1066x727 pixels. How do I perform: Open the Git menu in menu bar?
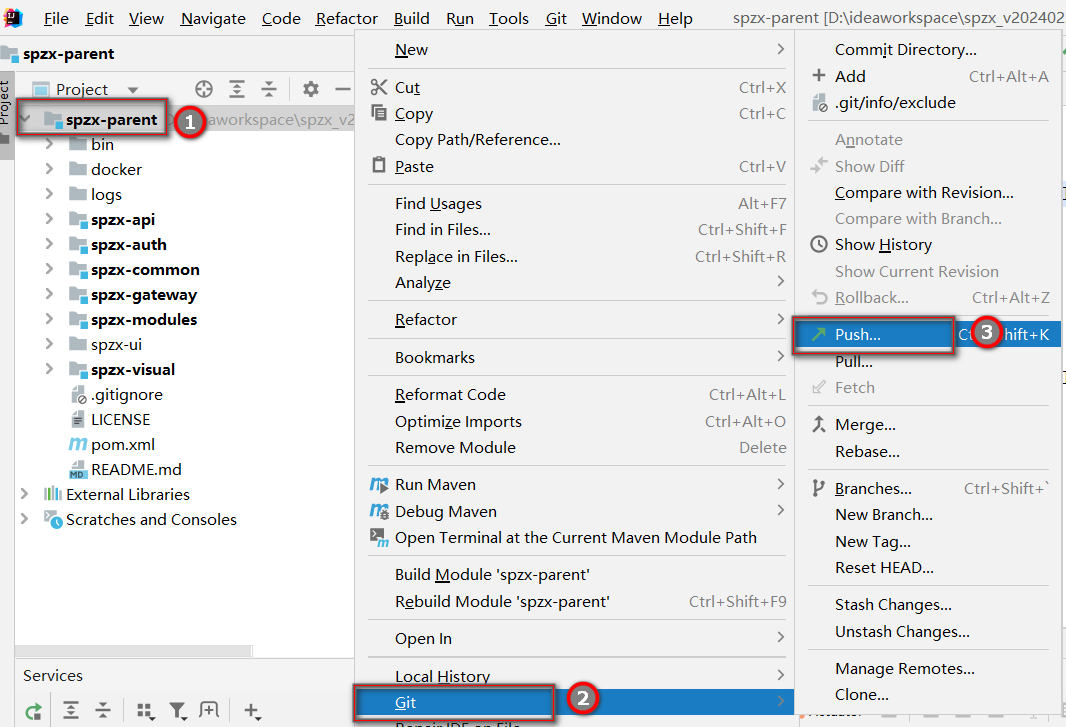pos(555,18)
